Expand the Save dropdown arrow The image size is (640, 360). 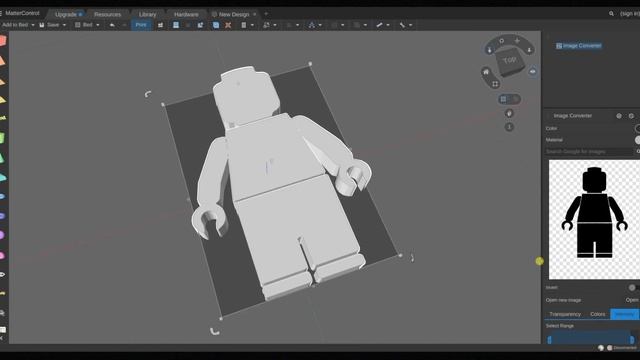64,25
